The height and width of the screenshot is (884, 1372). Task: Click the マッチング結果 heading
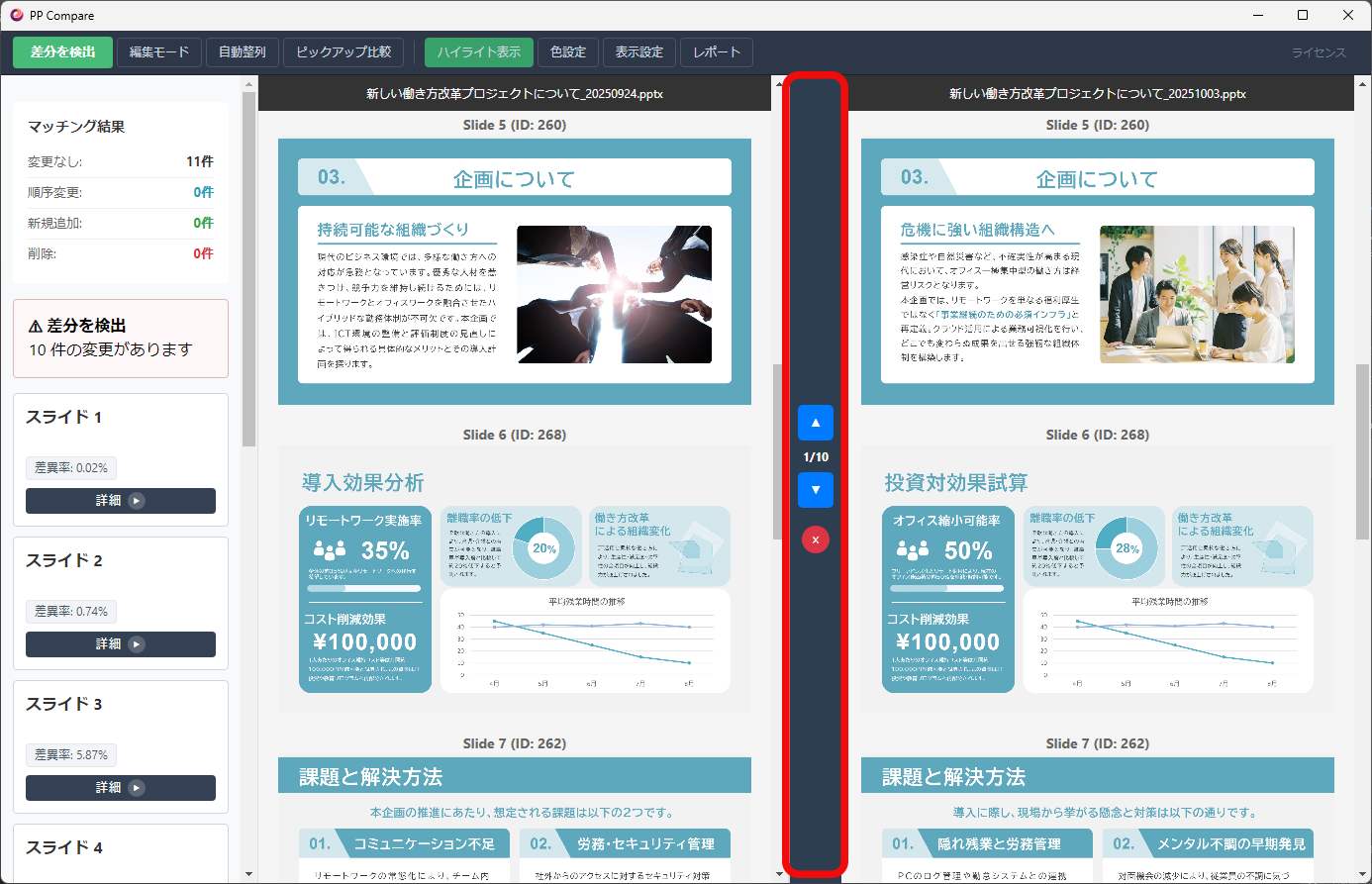coord(76,127)
